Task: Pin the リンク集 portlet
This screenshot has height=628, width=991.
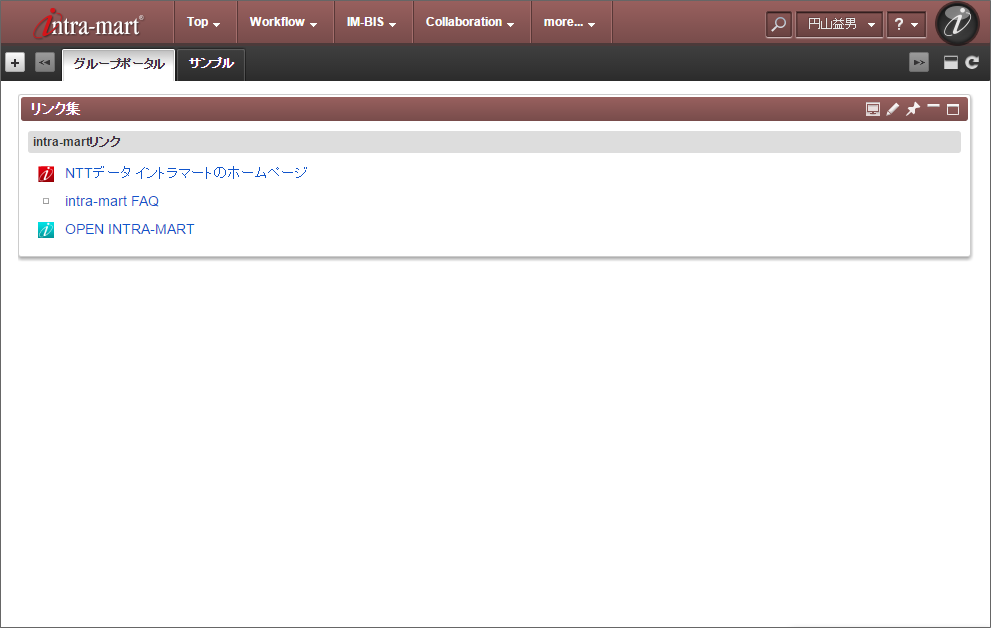Action: (913, 109)
